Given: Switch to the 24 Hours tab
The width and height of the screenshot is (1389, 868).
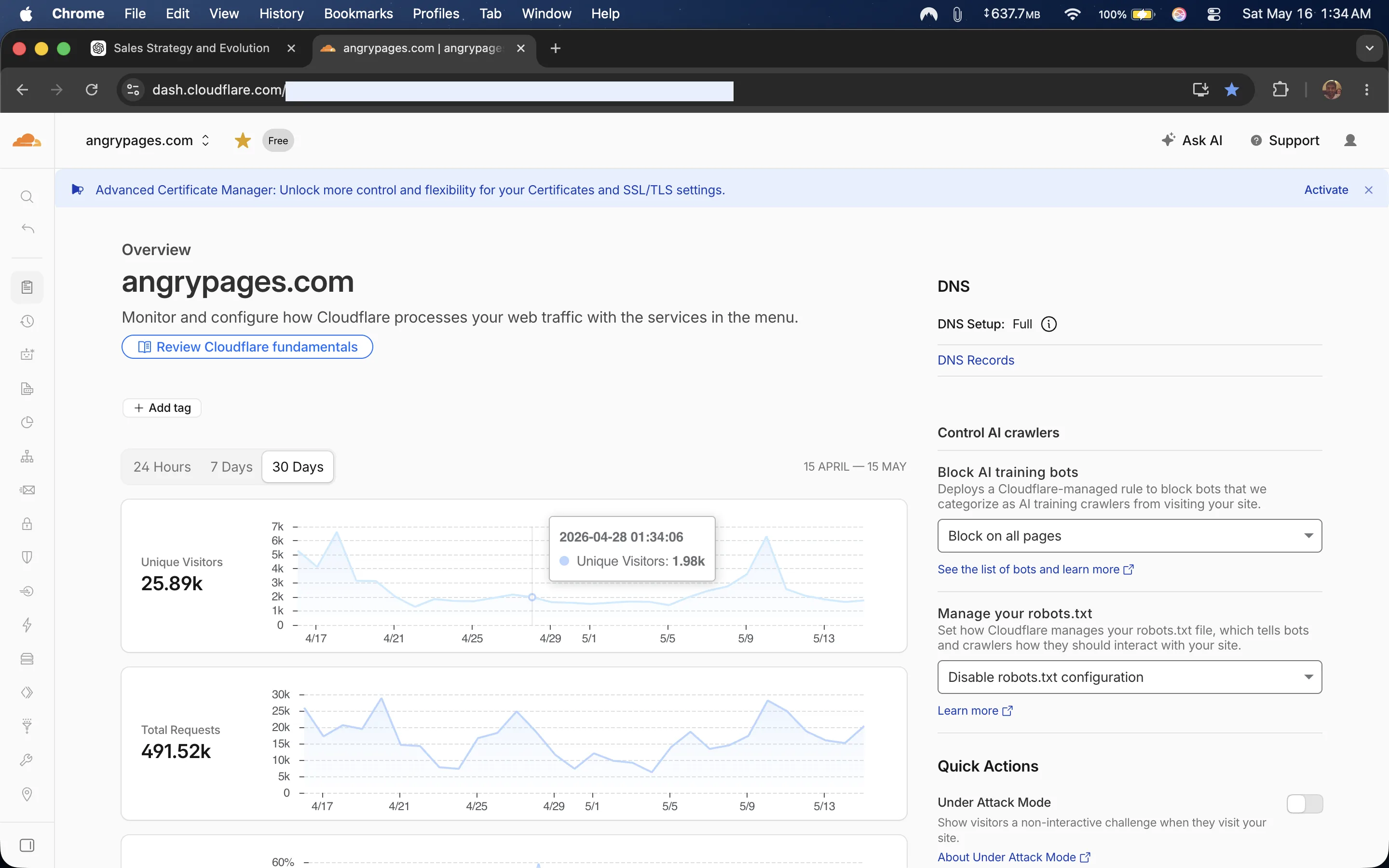Looking at the screenshot, I should pyautogui.click(x=162, y=467).
